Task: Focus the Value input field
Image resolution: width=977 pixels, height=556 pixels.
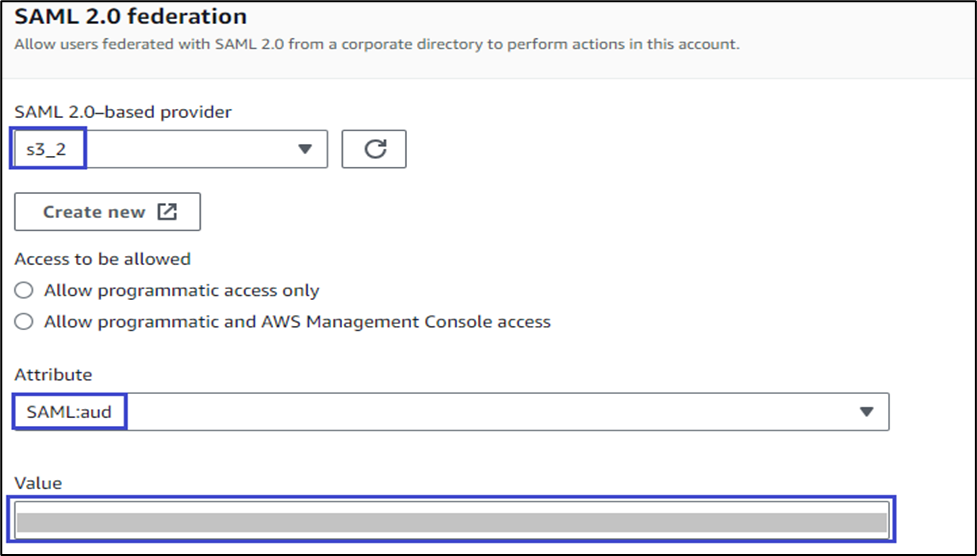Action: point(452,522)
